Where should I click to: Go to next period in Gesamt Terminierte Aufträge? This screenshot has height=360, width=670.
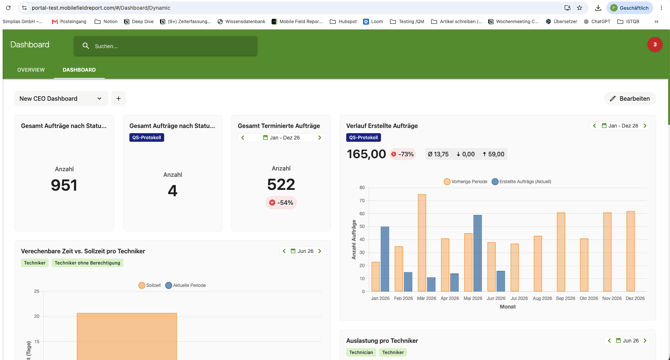pos(319,138)
